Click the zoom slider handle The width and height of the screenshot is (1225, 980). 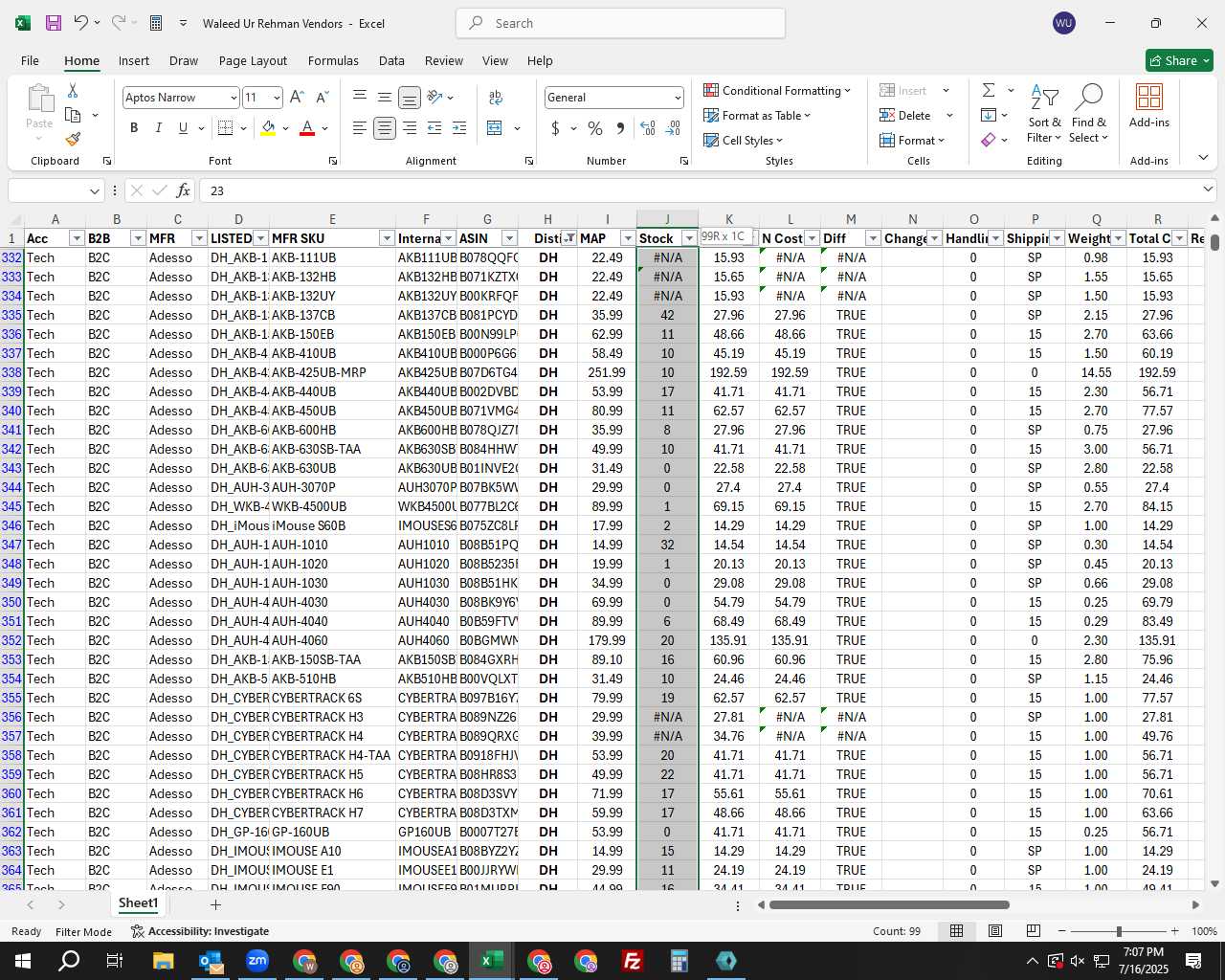coord(1119,931)
